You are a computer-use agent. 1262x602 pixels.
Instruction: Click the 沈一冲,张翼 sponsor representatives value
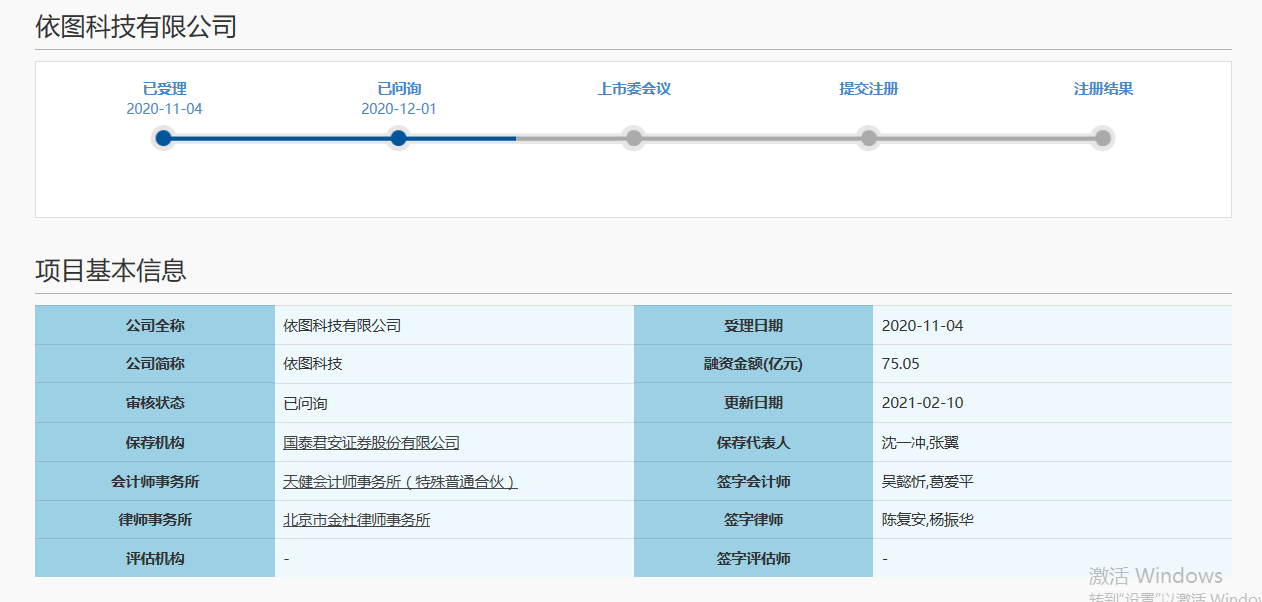coord(921,443)
